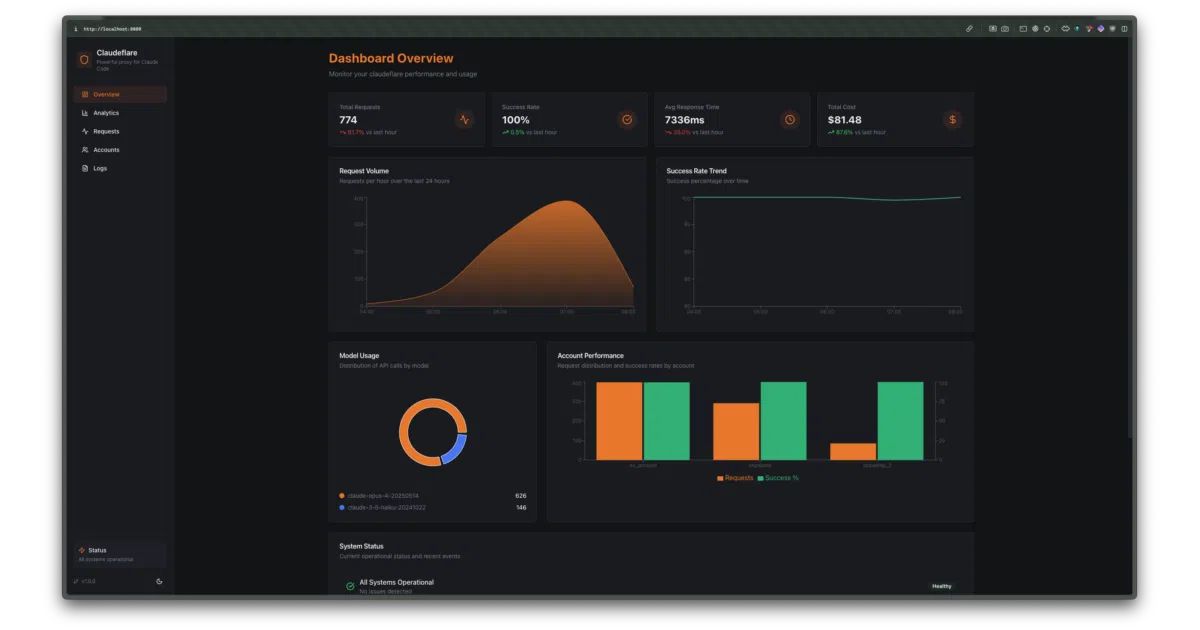The height and width of the screenshot is (630, 1200).
Task: Click the Success Rate checkmark icon
Action: [627, 120]
